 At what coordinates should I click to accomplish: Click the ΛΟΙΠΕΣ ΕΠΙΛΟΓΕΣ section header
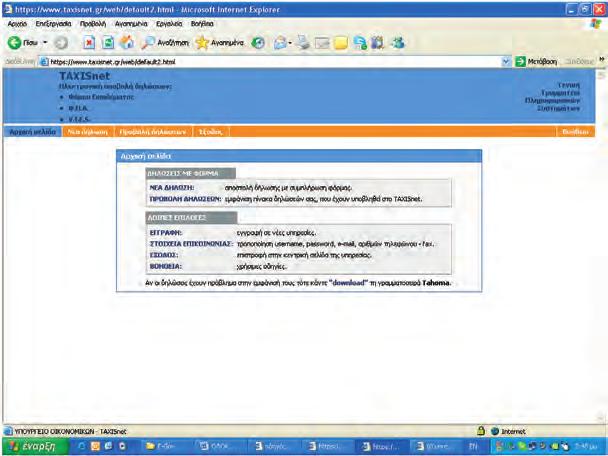point(191,218)
